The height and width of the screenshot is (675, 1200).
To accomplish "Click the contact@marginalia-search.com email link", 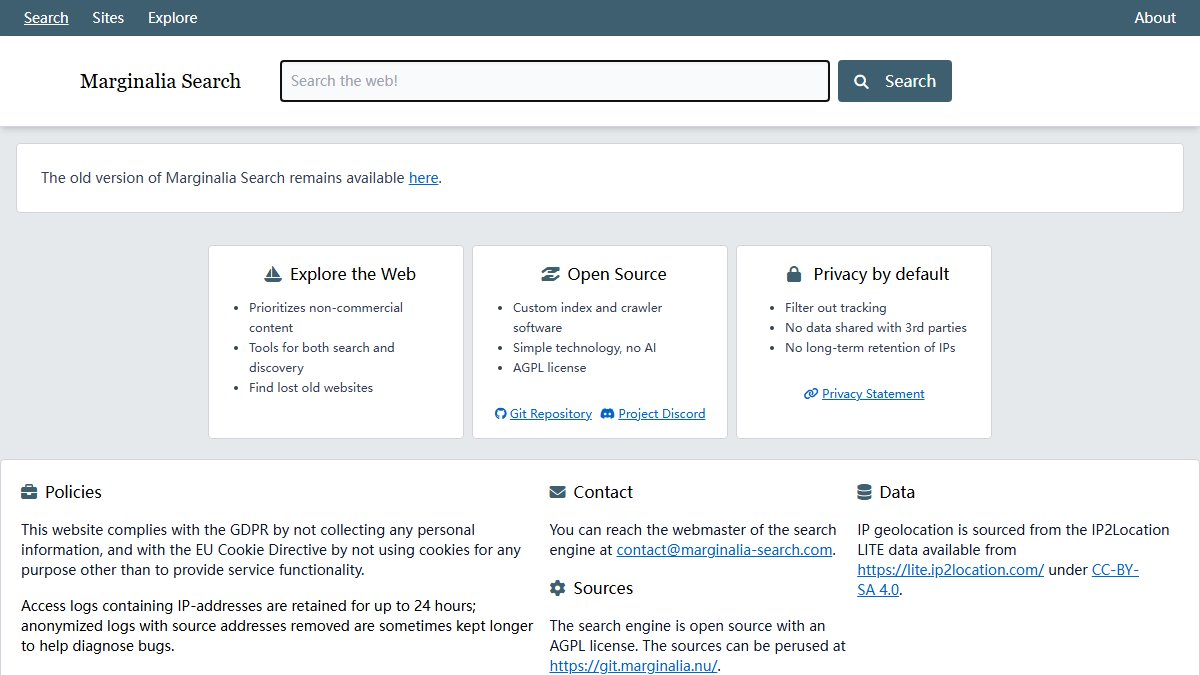I will pos(725,550).
